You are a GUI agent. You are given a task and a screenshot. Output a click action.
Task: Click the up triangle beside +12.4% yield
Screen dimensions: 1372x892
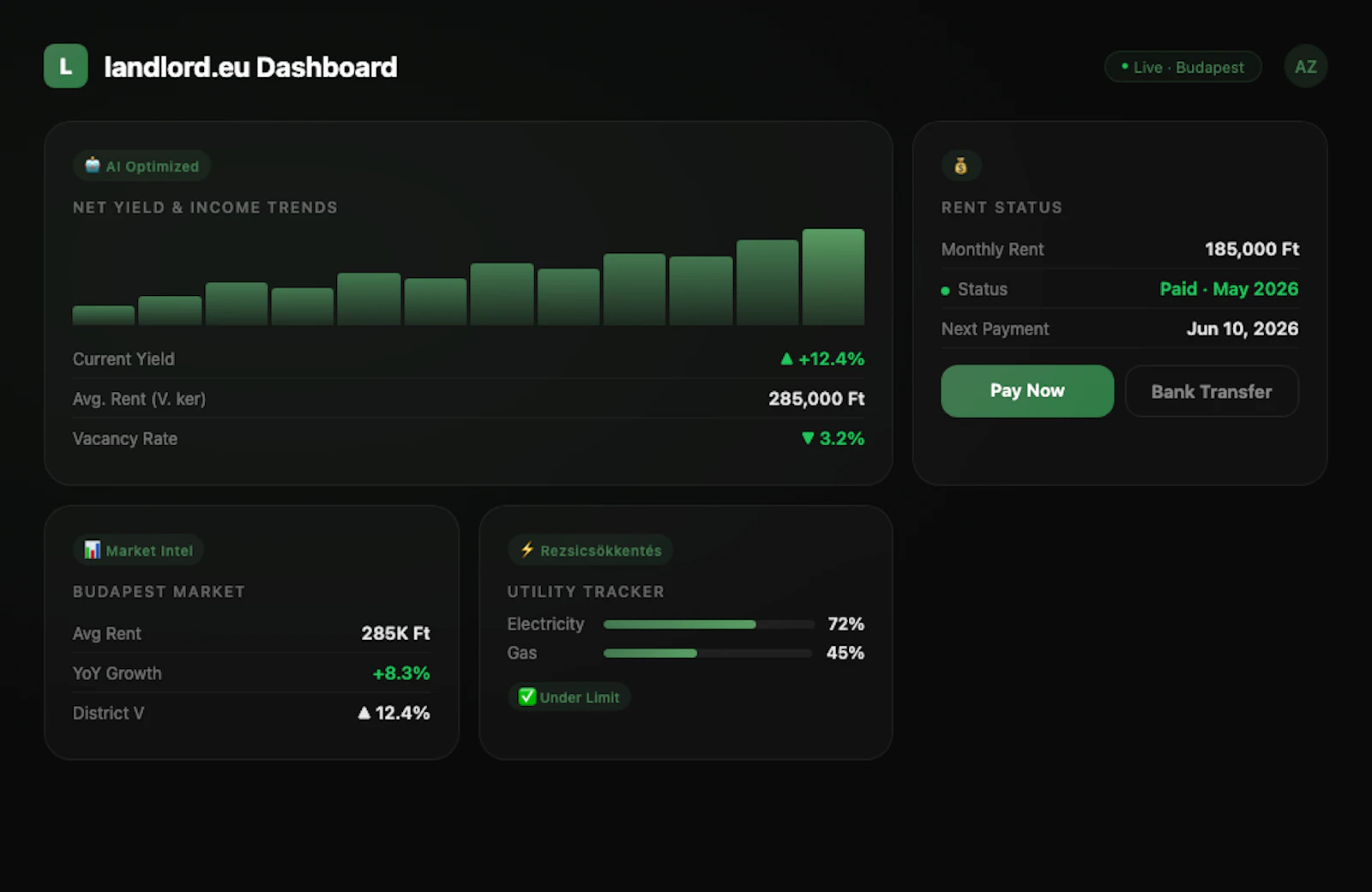tap(786, 359)
